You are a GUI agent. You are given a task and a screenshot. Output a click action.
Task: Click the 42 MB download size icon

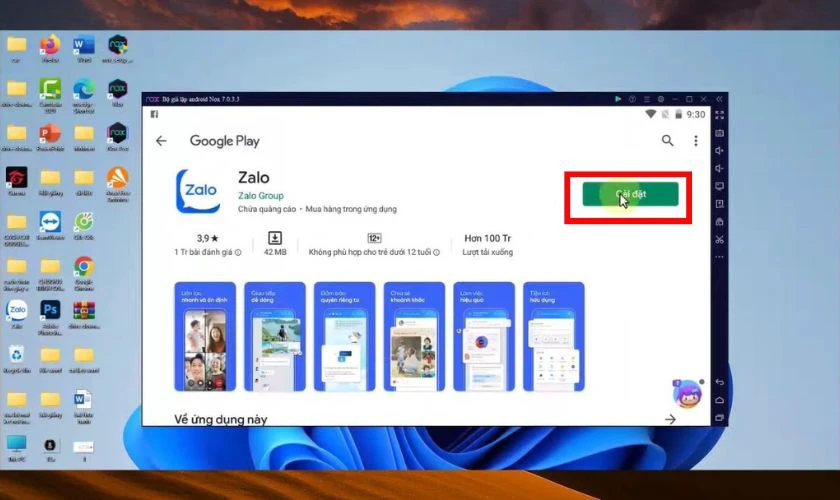(275, 238)
